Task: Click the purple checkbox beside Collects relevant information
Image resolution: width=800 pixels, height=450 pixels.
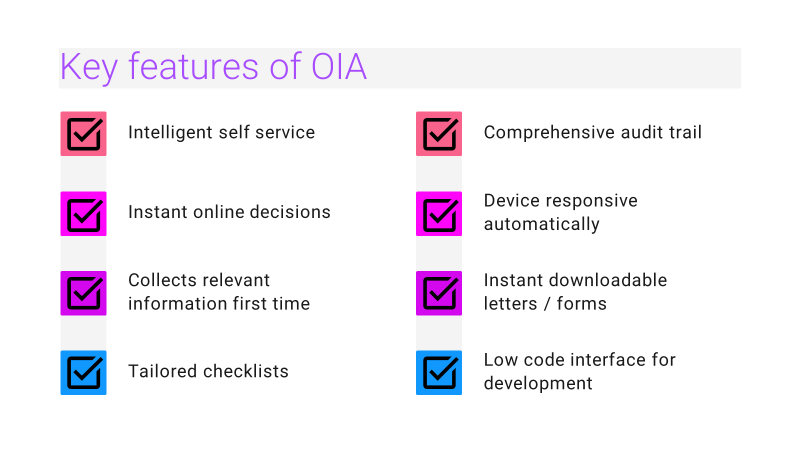Action: click(83, 293)
